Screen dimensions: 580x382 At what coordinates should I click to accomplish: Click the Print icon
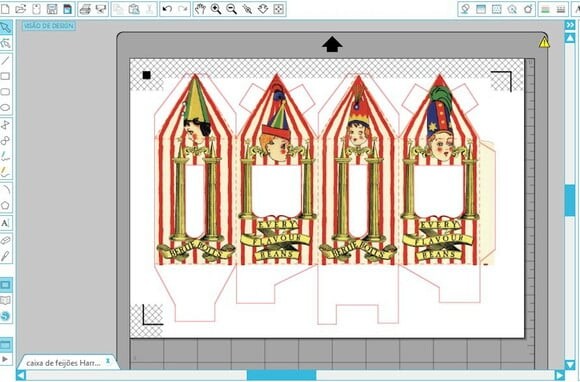[x=85, y=9]
